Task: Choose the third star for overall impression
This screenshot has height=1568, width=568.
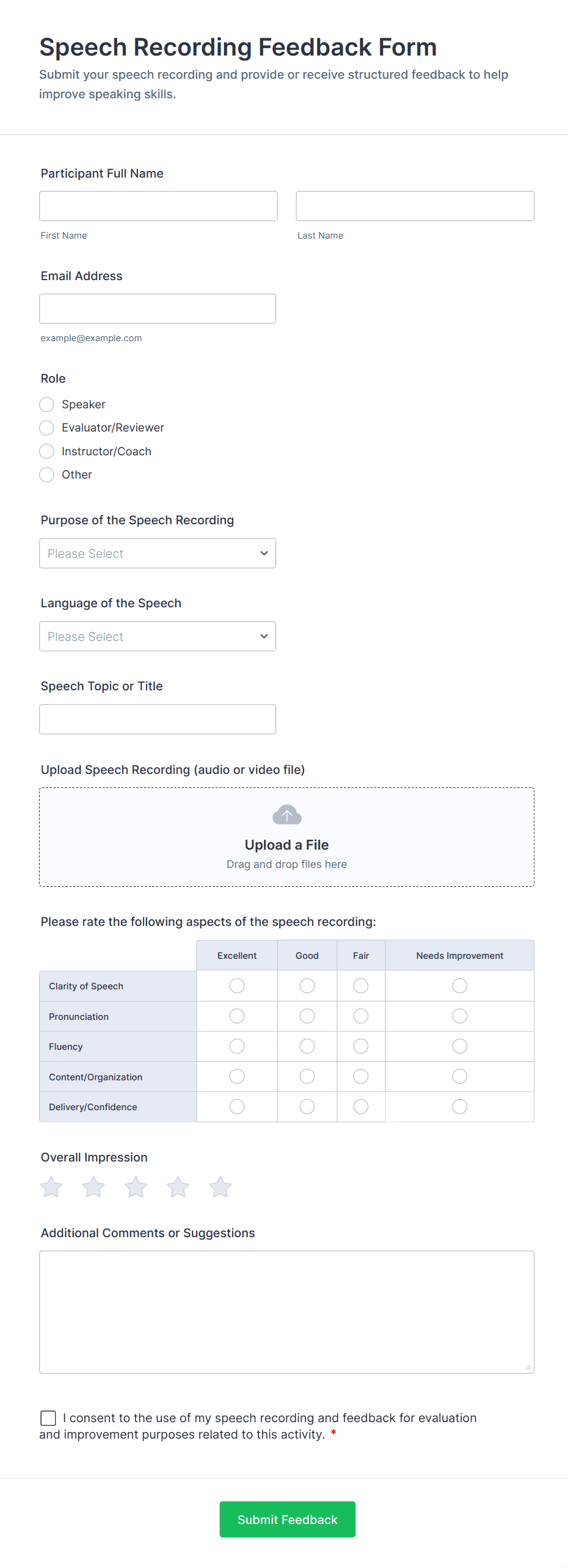Action: pyautogui.click(x=136, y=1187)
